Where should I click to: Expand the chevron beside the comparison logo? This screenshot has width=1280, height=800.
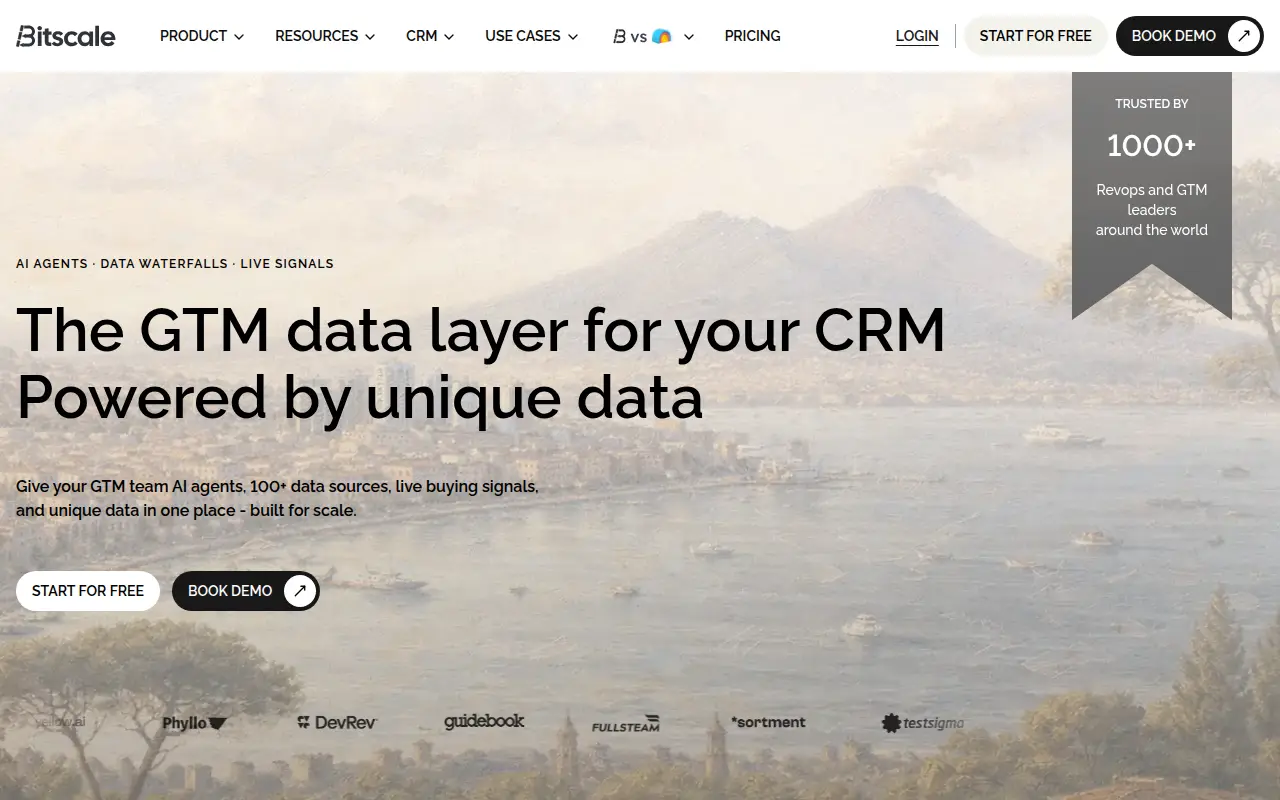click(688, 37)
